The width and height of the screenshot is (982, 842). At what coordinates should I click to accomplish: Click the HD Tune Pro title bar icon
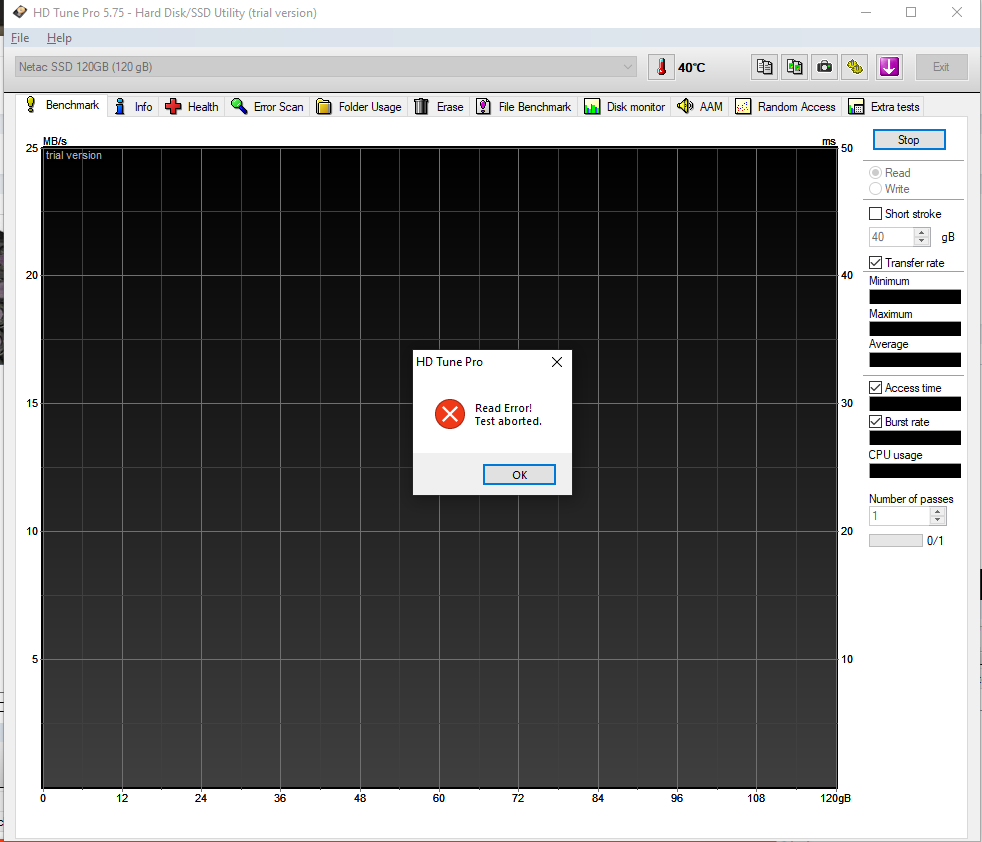[20, 13]
